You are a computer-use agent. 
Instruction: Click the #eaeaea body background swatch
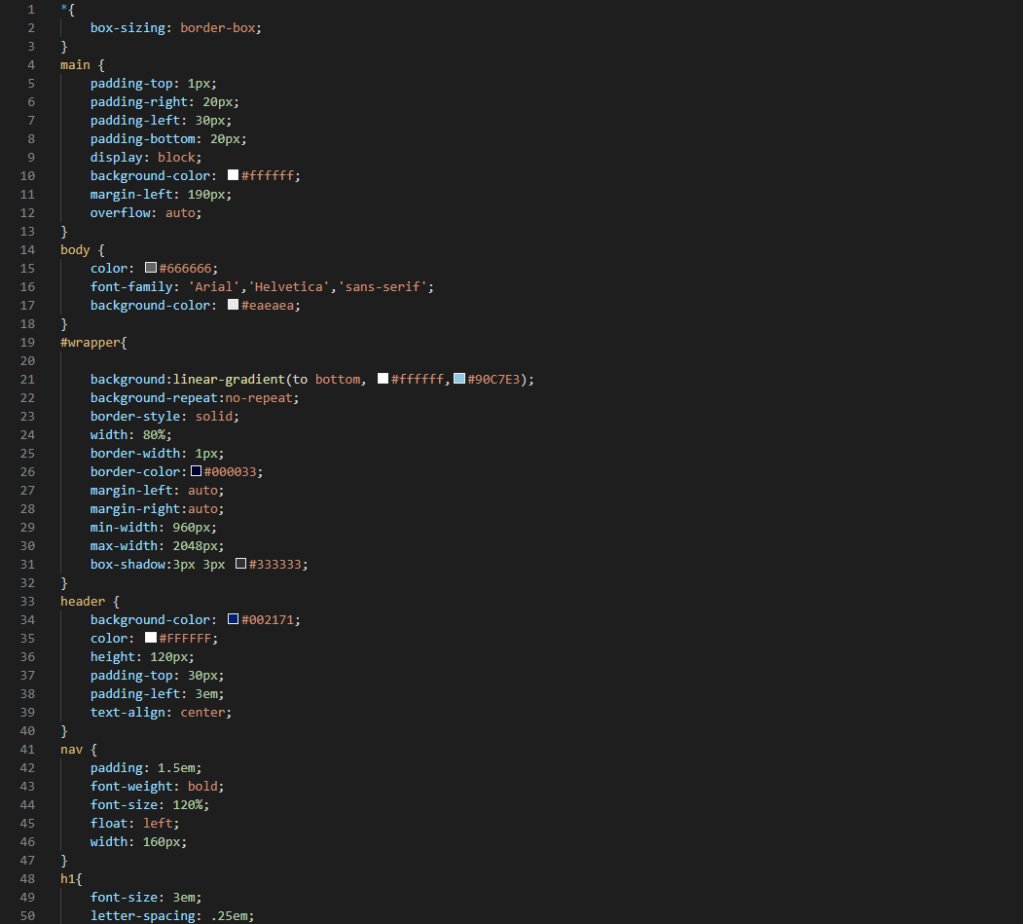pyautogui.click(x=233, y=305)
